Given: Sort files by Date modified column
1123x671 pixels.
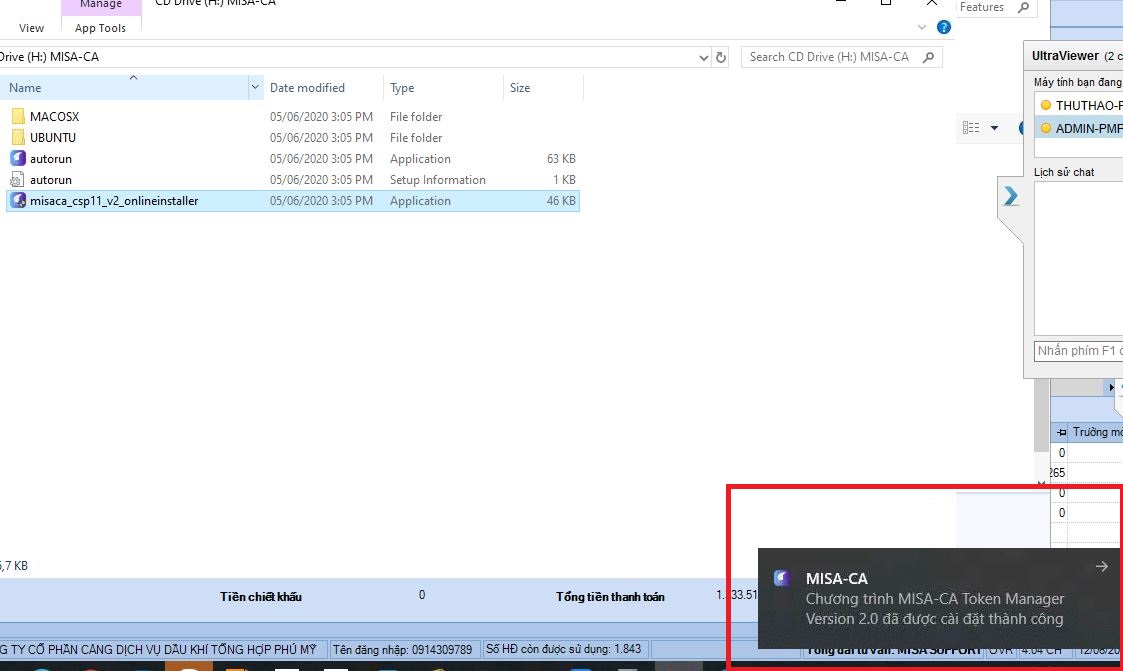Looking at the screenshot, I should pos(323,87).
